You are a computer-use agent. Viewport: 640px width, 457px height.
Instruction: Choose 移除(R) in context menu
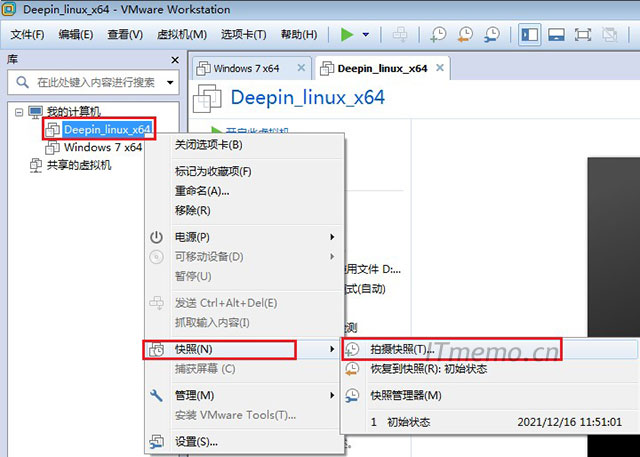[244, 211]
